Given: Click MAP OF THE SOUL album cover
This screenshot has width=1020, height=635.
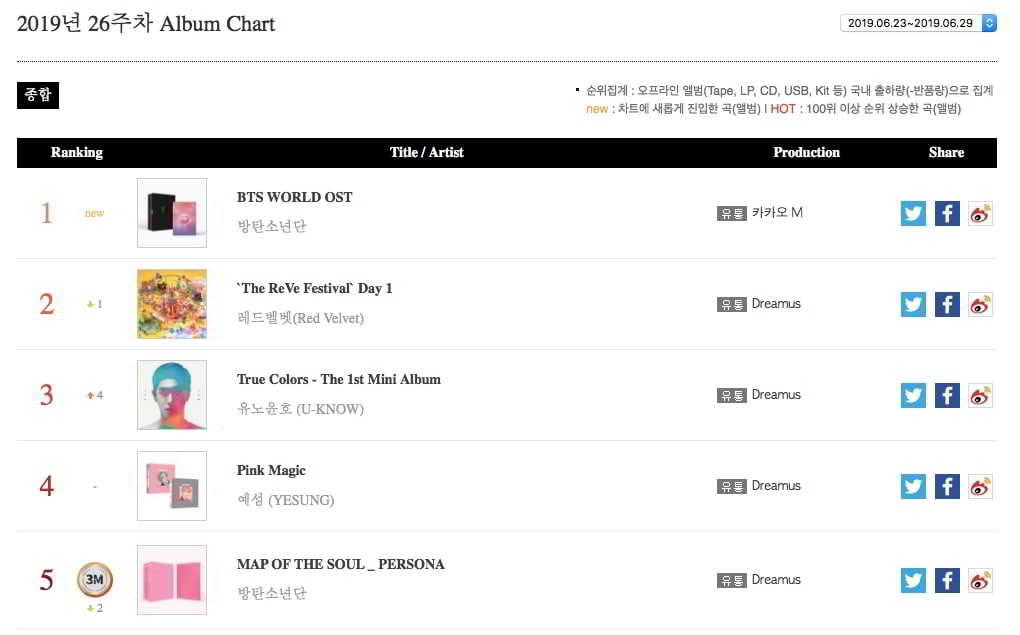Looking at the screenshot, I should tap(172, 580).
